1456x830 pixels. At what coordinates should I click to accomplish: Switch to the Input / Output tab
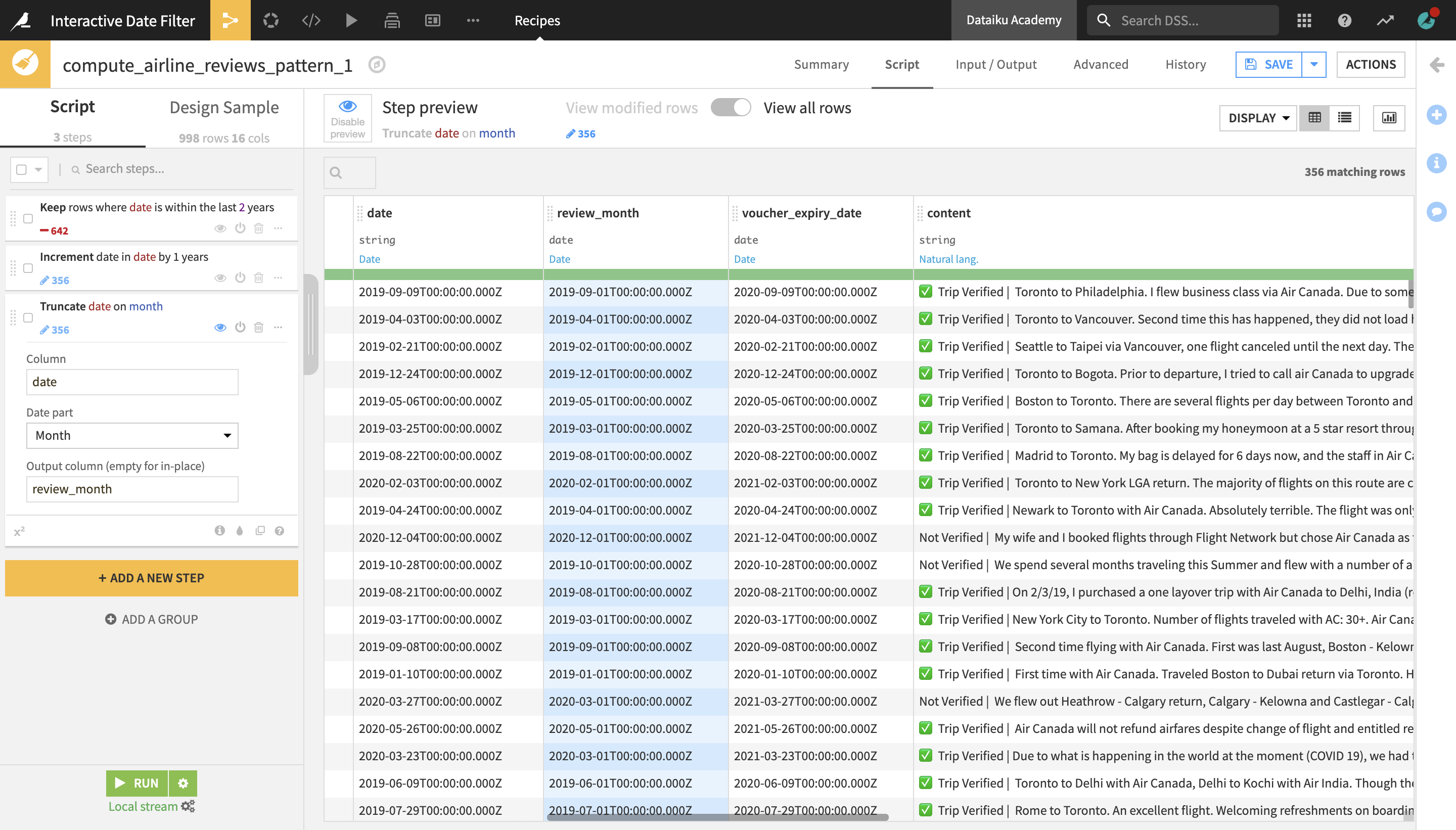(x=996, y=64)
